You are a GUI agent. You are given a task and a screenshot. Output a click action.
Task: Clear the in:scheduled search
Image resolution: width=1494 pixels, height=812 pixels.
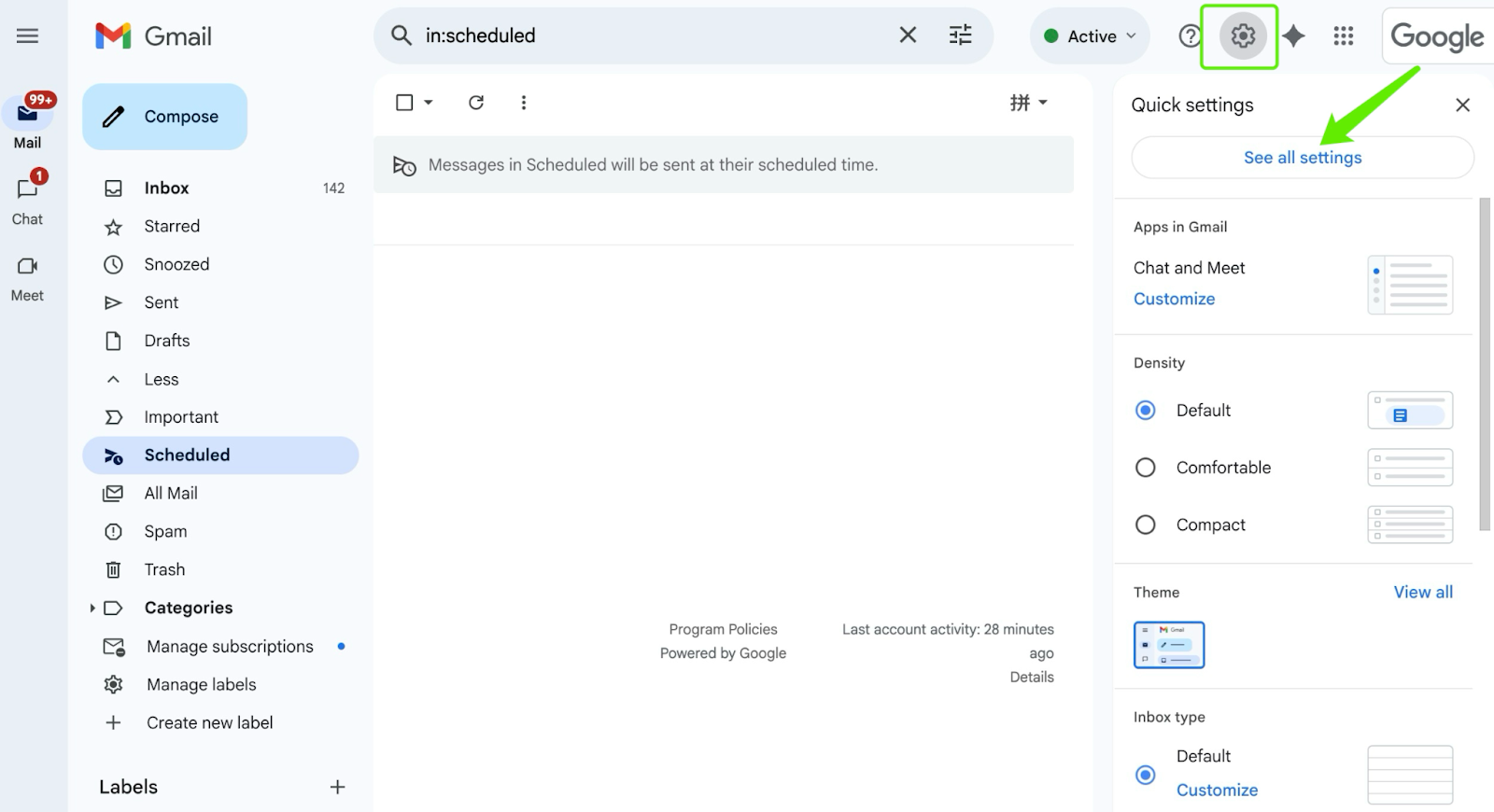point(908,35)
